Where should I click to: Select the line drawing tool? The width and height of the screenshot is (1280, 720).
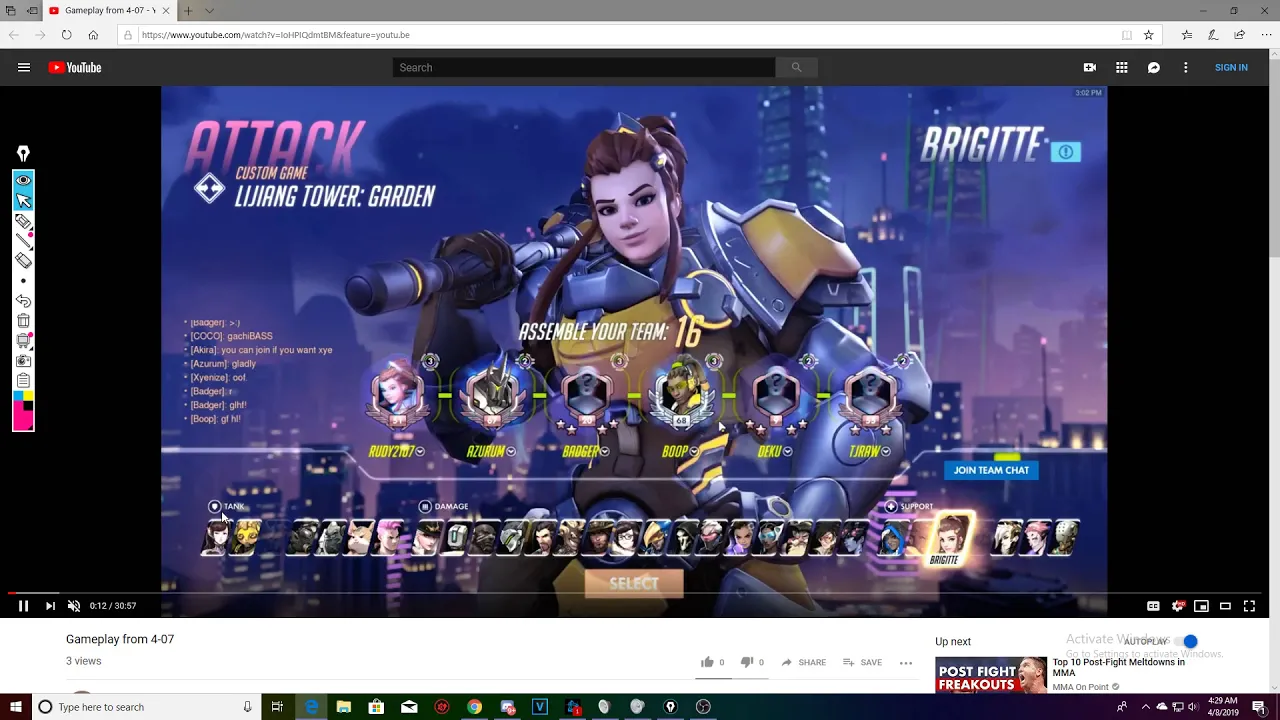tap(23, 241)
